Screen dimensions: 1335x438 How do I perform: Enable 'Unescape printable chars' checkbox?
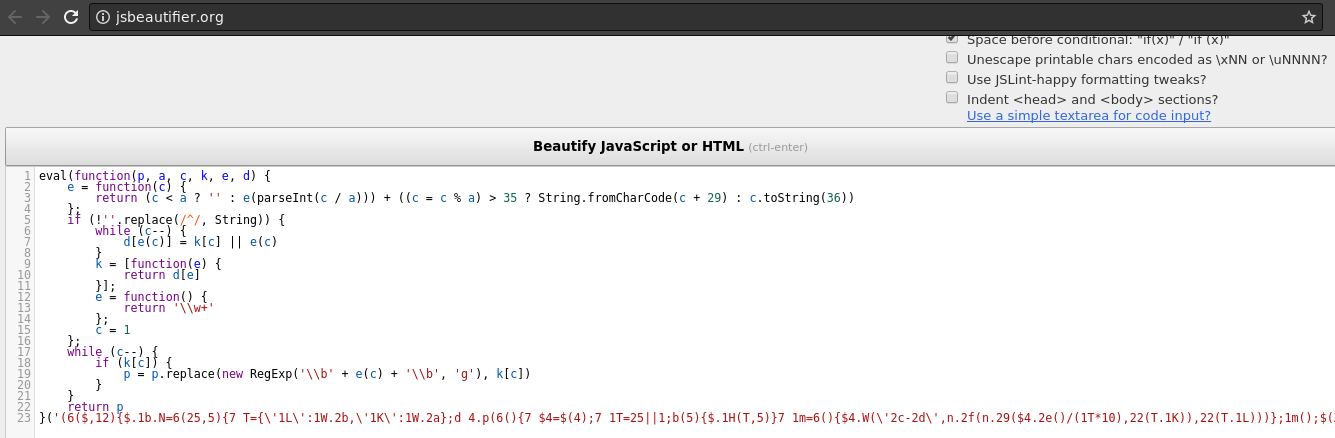(x=952, y=58)
